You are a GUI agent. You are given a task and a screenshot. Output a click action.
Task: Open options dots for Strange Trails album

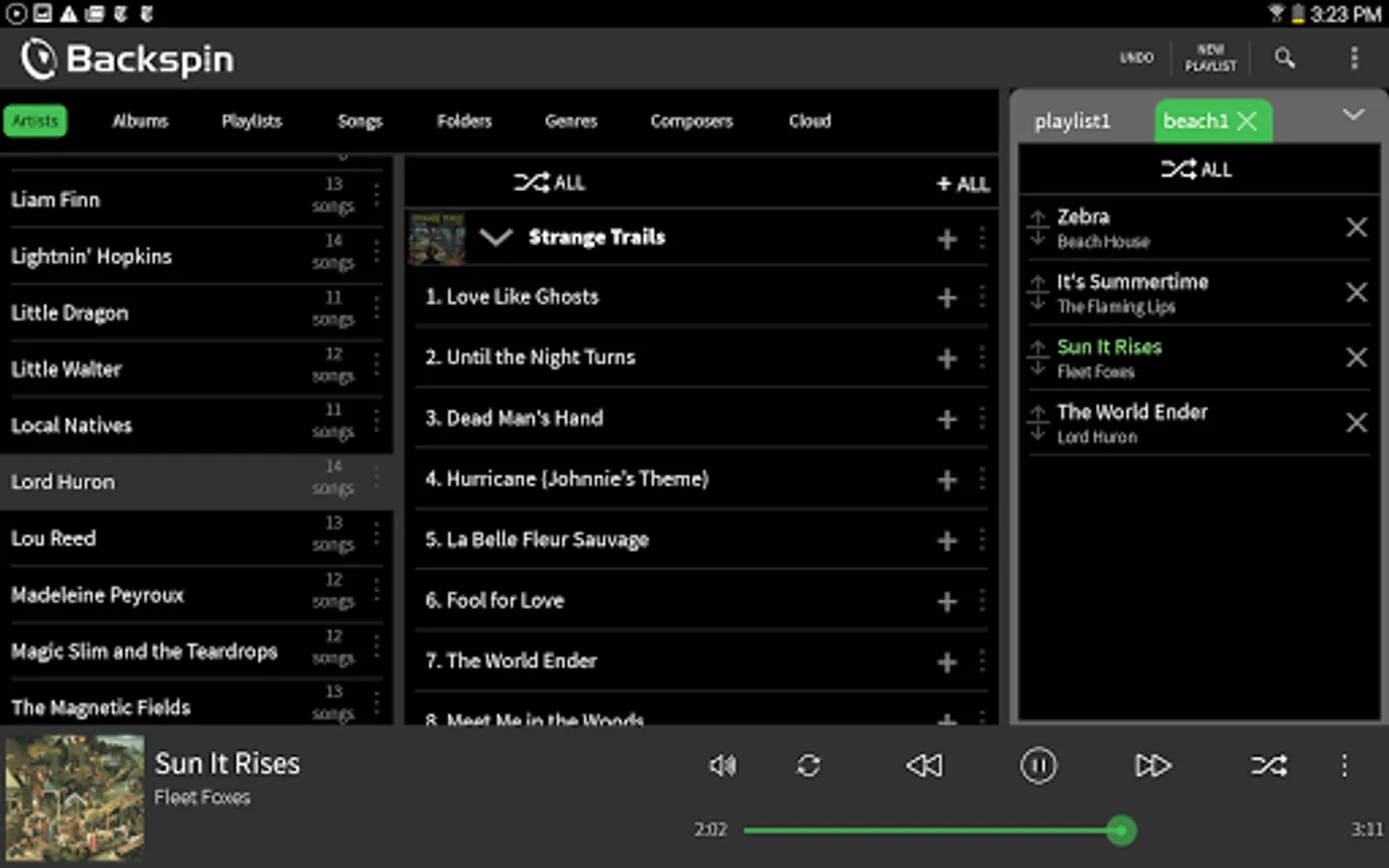982,238
